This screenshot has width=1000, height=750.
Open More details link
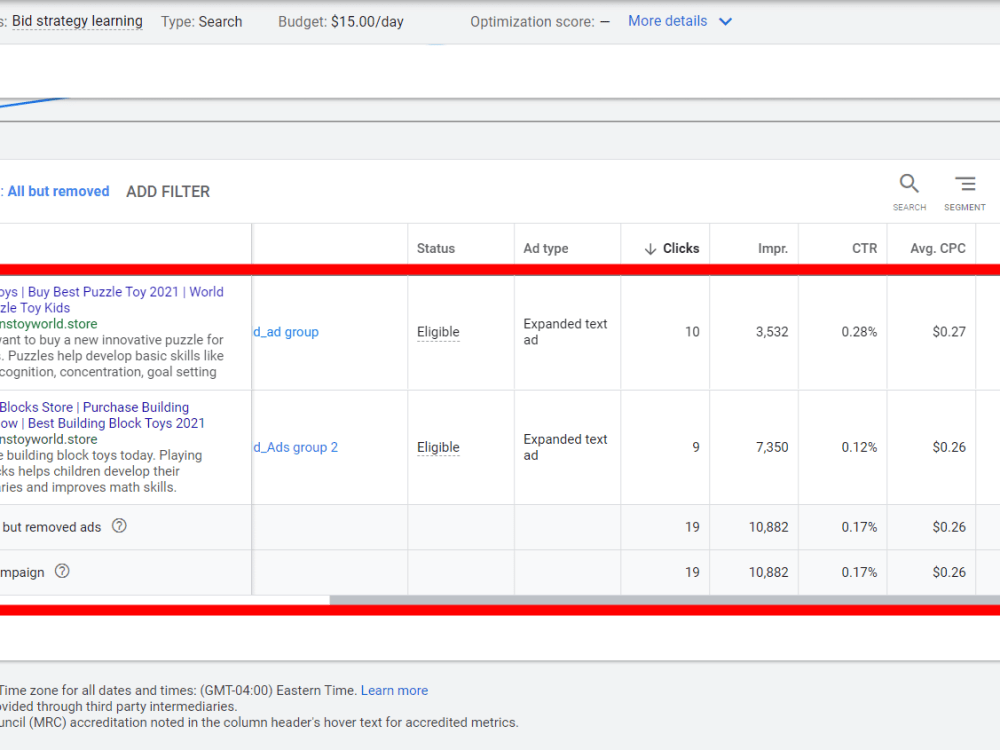pyautogui.click(x=667, y=21)
